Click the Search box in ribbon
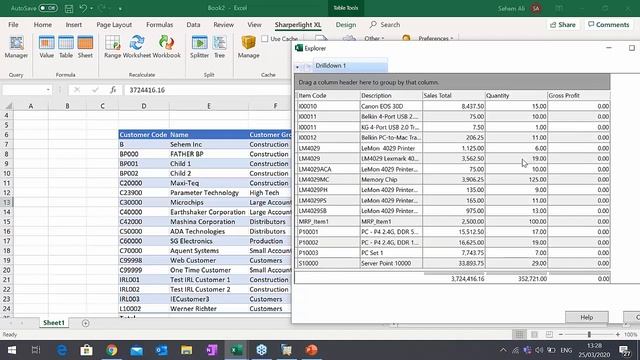This screenshot has height=360, width=640. (x=385, y=24)
